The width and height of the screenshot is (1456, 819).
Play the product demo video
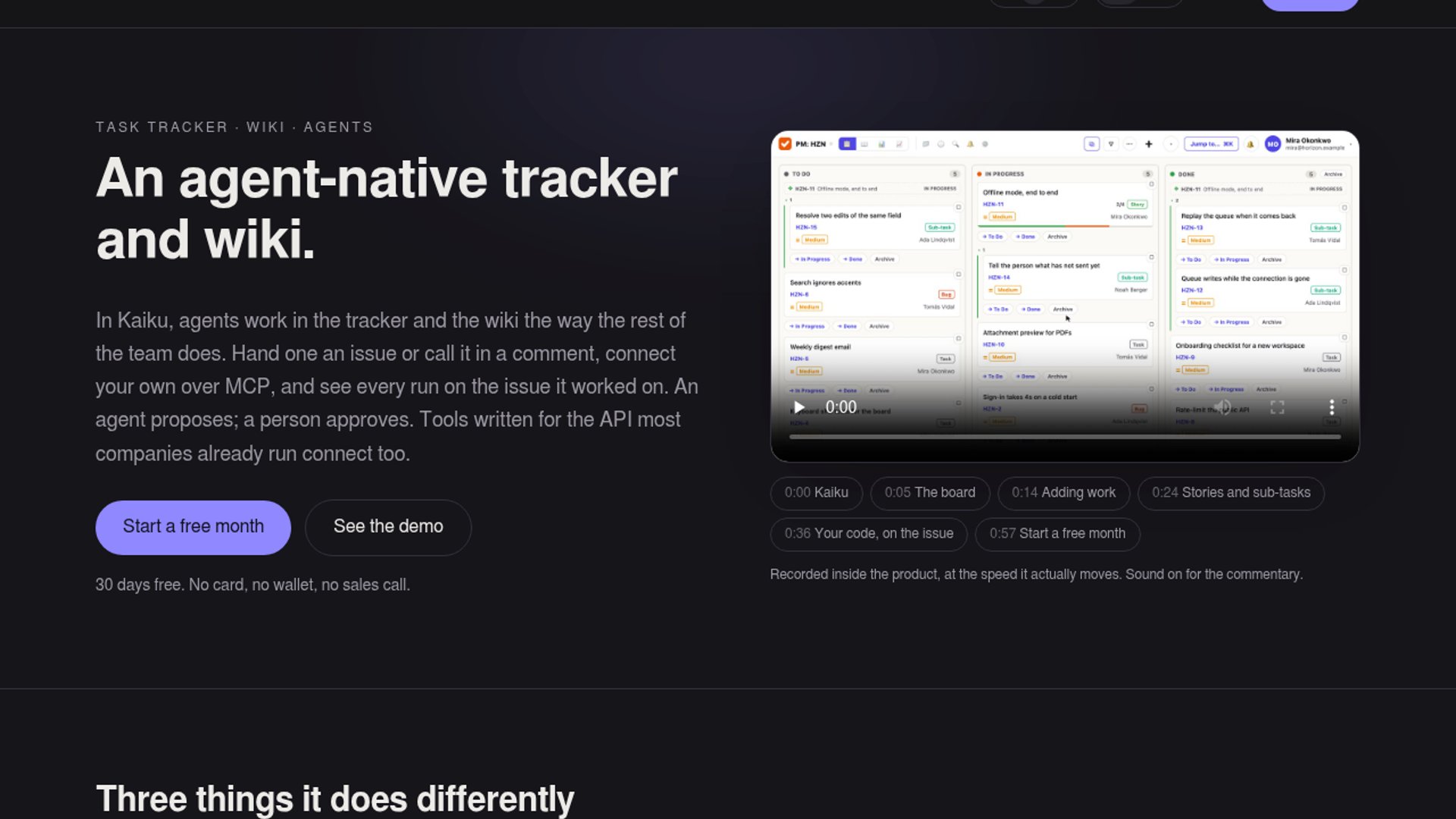click(799, 407)
